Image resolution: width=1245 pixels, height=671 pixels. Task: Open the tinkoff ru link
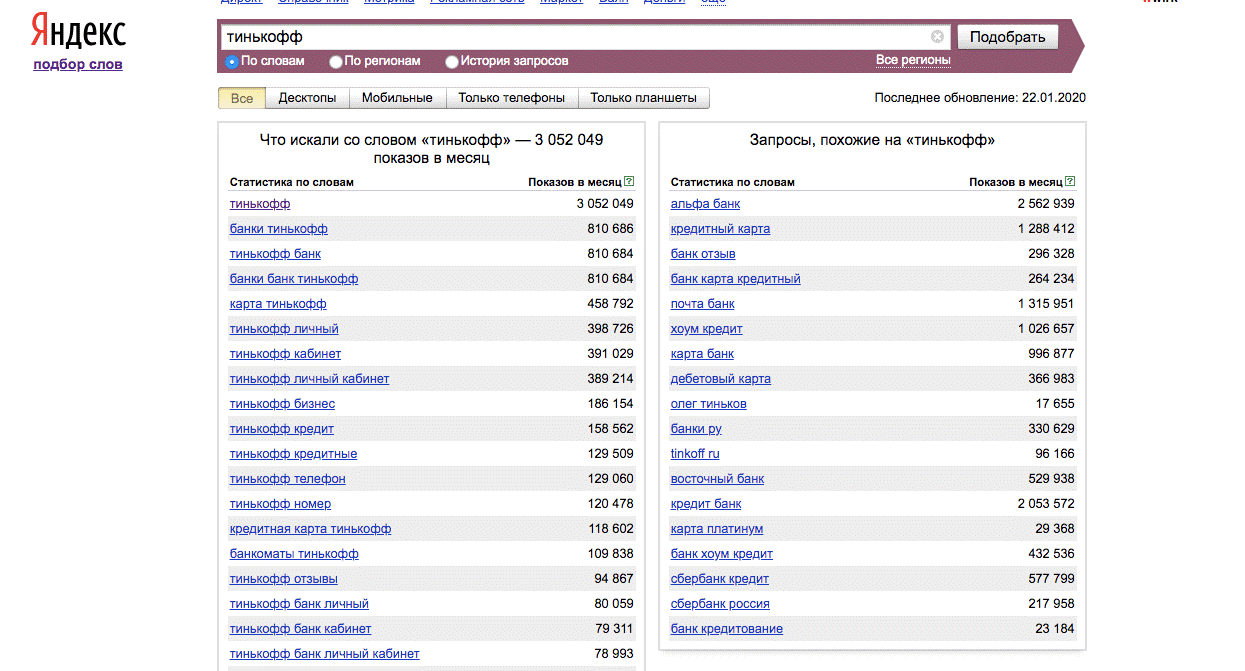pos(695,454)
